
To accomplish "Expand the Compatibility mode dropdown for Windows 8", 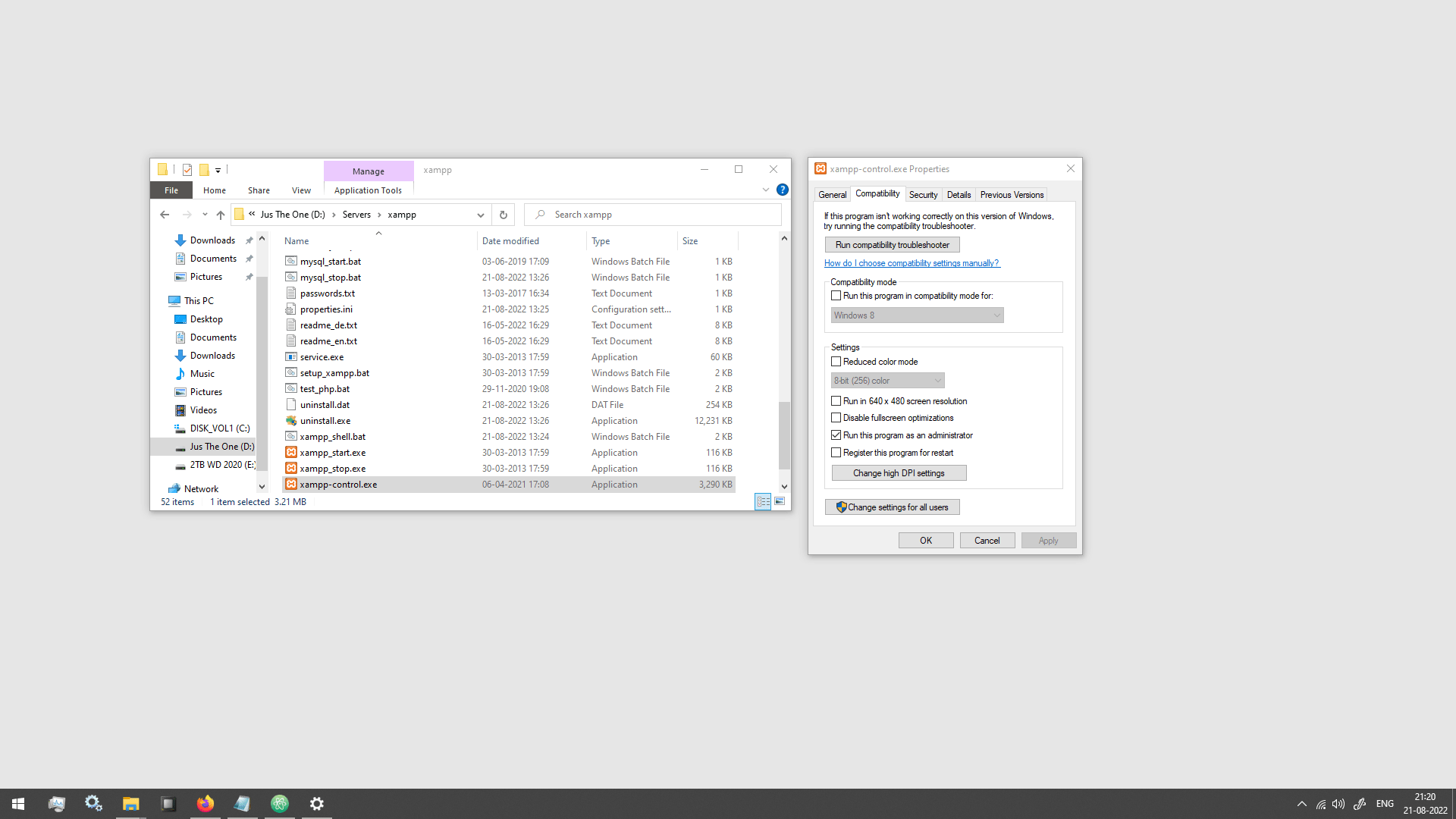I will 996,315.
